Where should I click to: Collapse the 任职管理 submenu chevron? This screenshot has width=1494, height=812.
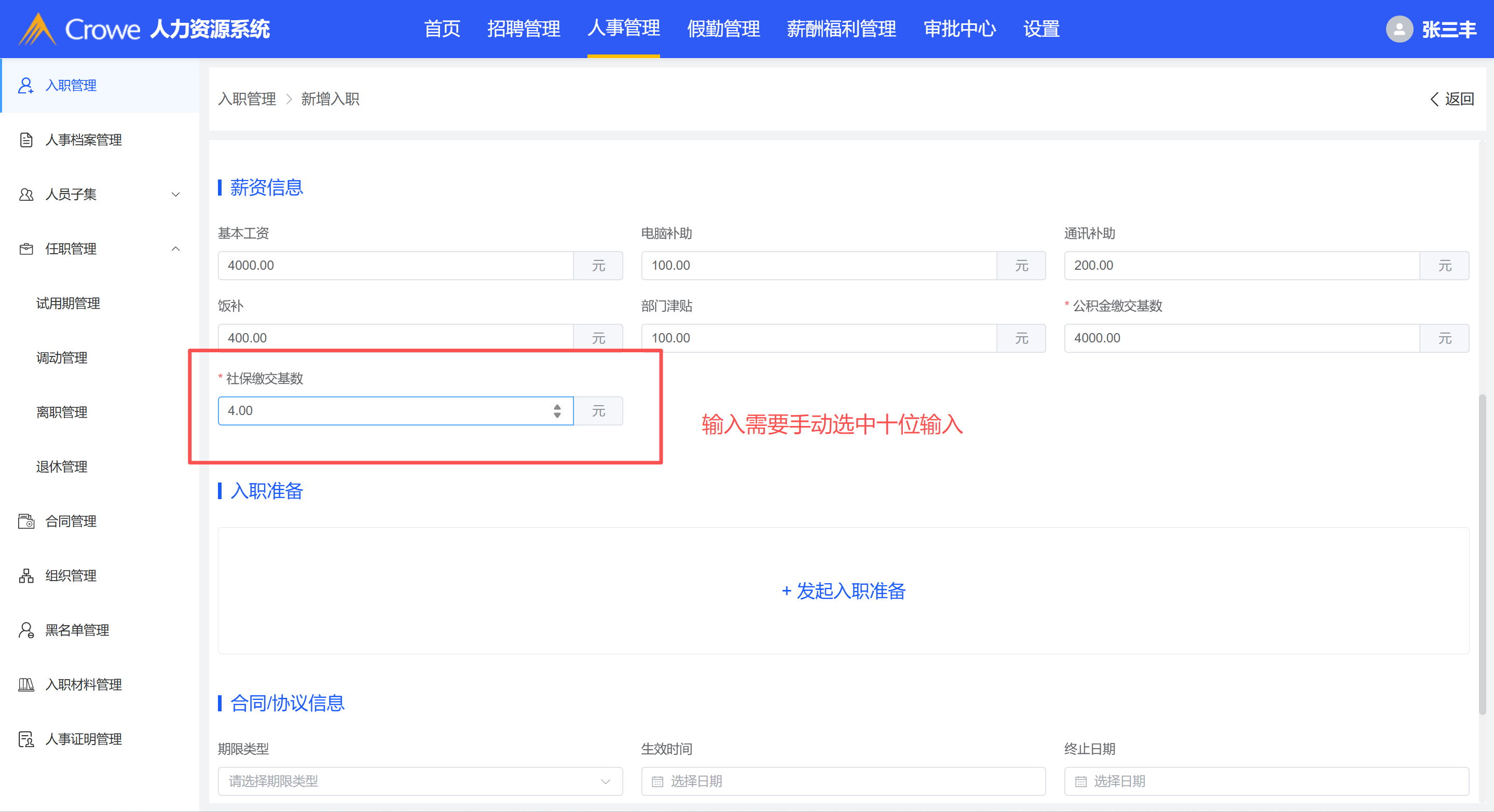(176, 249)
